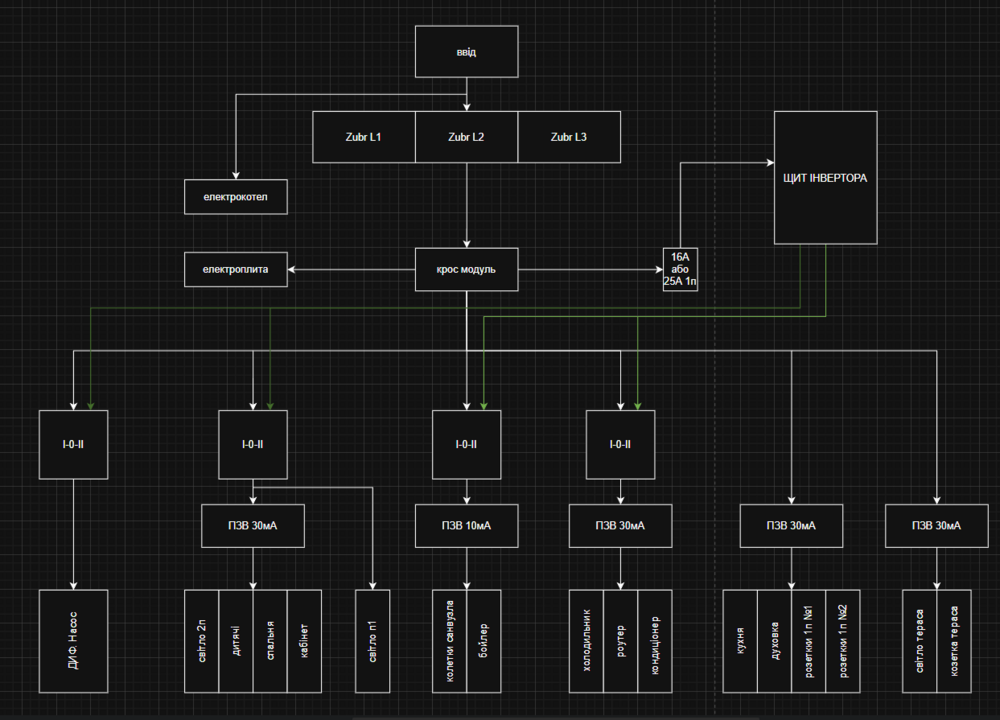
Task: Click the Zubr L1 block
Action: pyautogui.click(x=364, y=137)
